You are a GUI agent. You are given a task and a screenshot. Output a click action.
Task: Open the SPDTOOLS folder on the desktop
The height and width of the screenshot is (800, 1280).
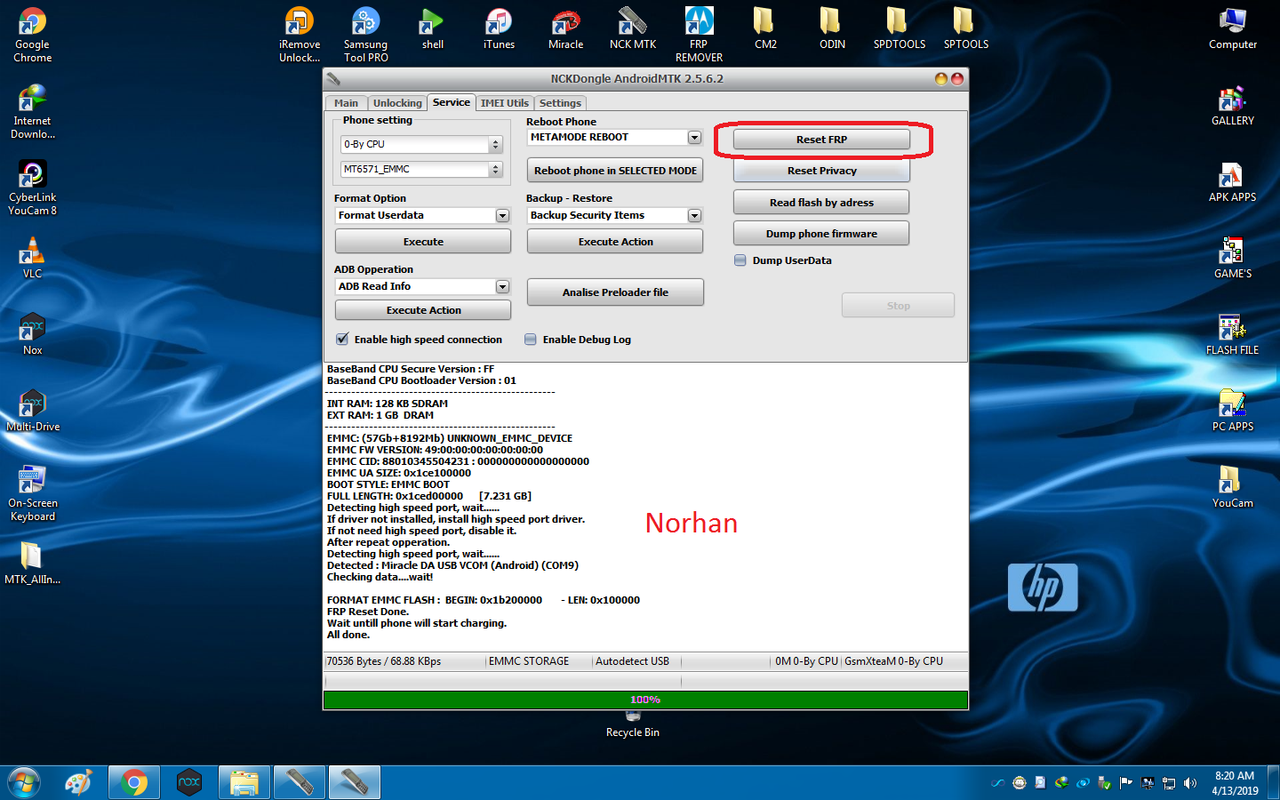point(898,28)
